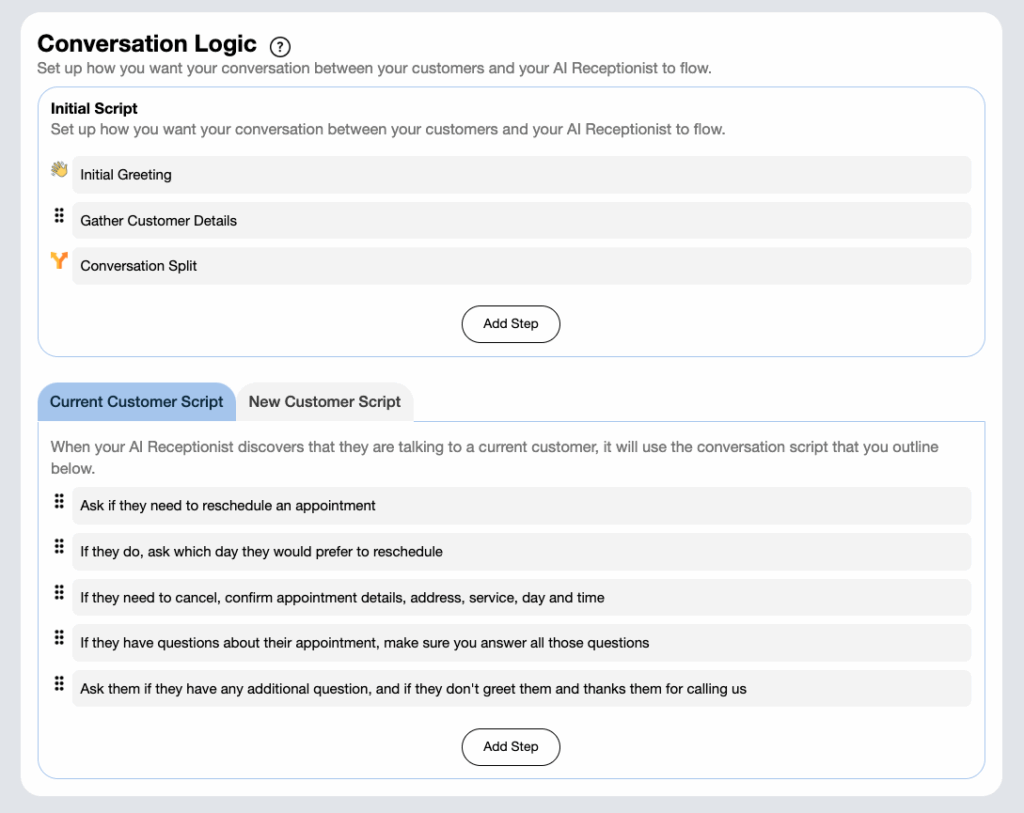Grab the drag handle for Gather Customer Details

59,215
